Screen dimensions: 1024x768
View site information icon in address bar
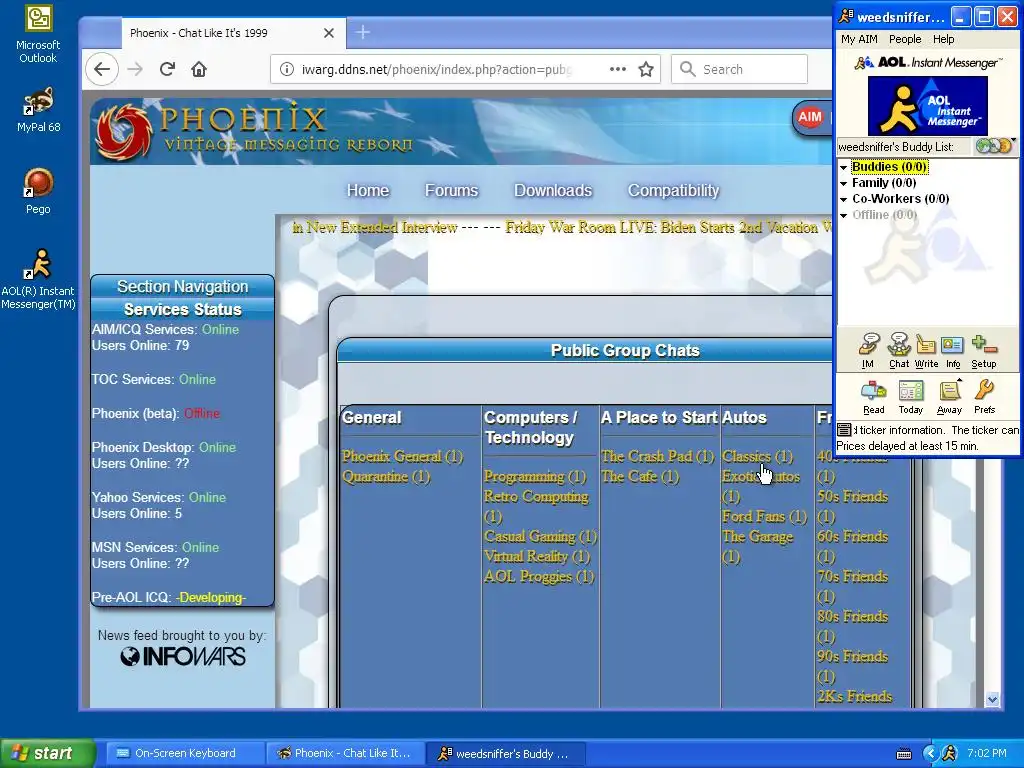[x=286, y=69]
